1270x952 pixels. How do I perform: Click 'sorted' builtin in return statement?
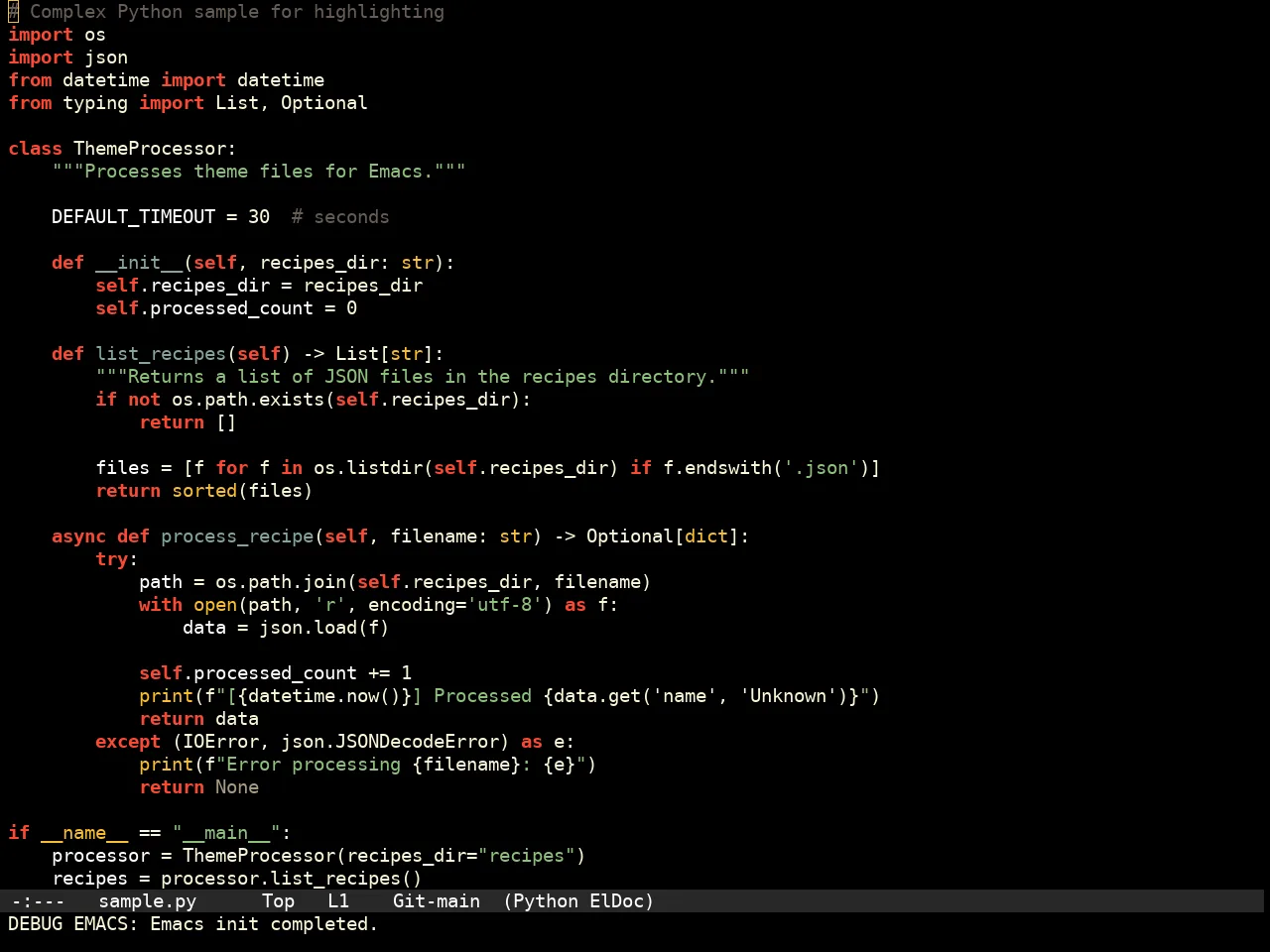(x=204, y=491)
